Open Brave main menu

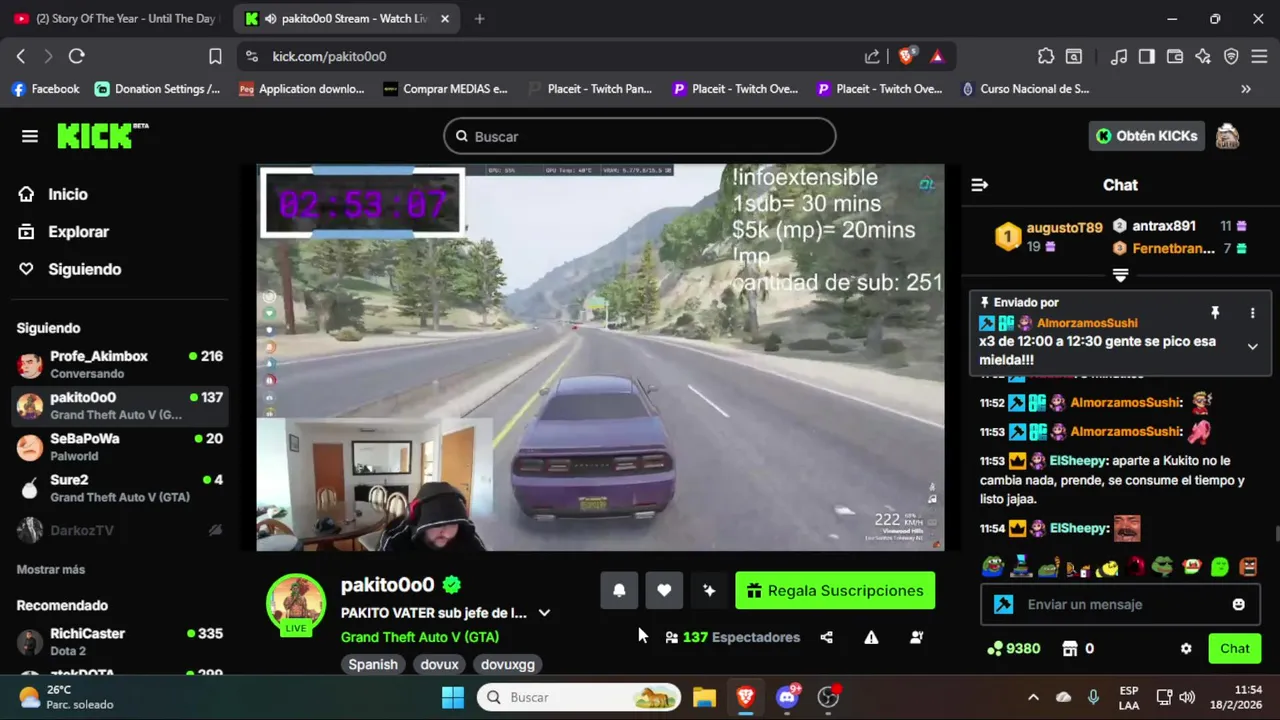pyautogui.click(x=1259, y=56)
